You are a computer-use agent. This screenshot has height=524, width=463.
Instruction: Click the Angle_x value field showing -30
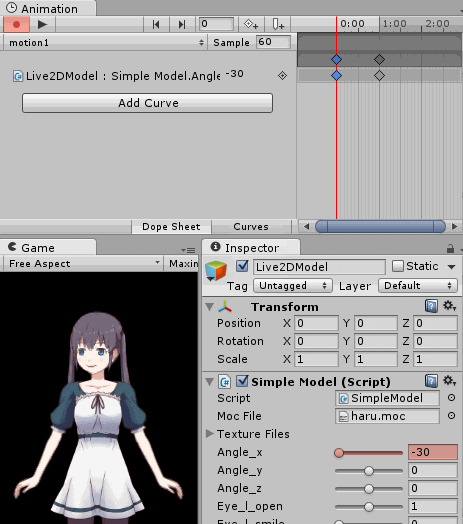point(433,452)
